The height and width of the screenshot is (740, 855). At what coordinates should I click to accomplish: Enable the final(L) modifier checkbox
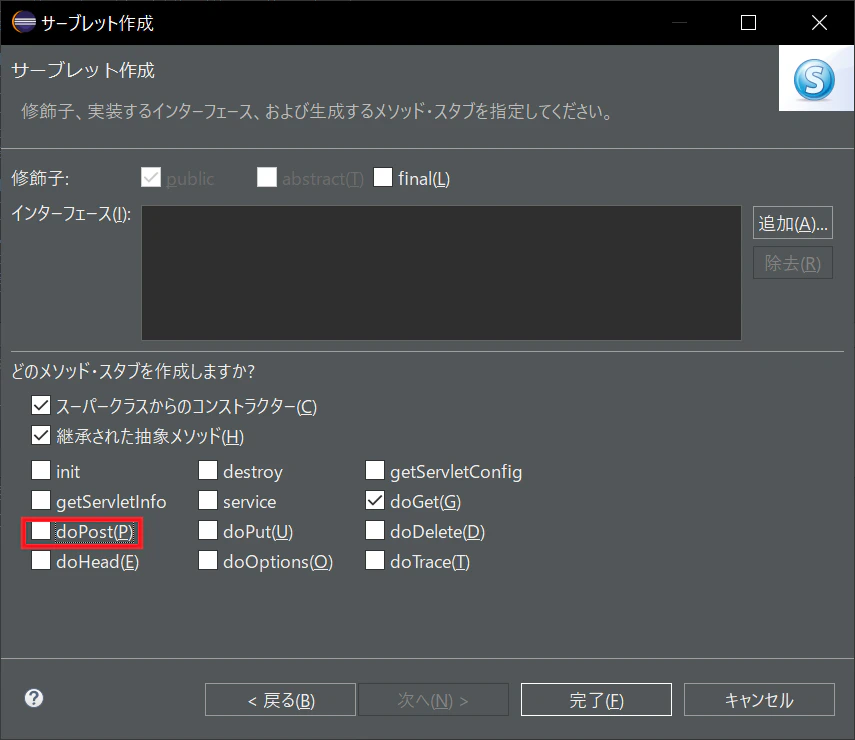point(383,177)
